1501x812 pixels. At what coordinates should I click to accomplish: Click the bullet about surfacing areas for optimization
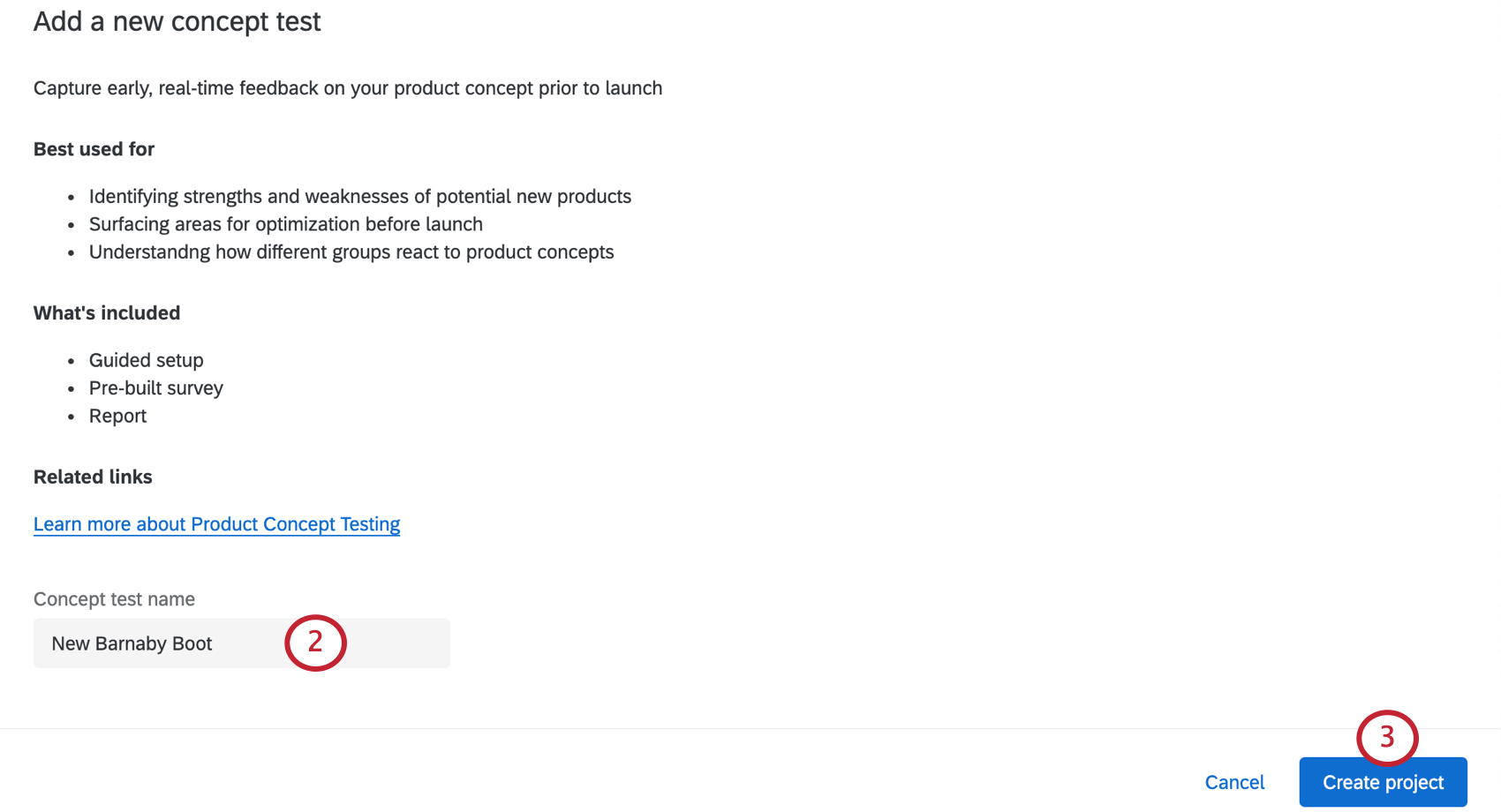[x=285, y=224]
